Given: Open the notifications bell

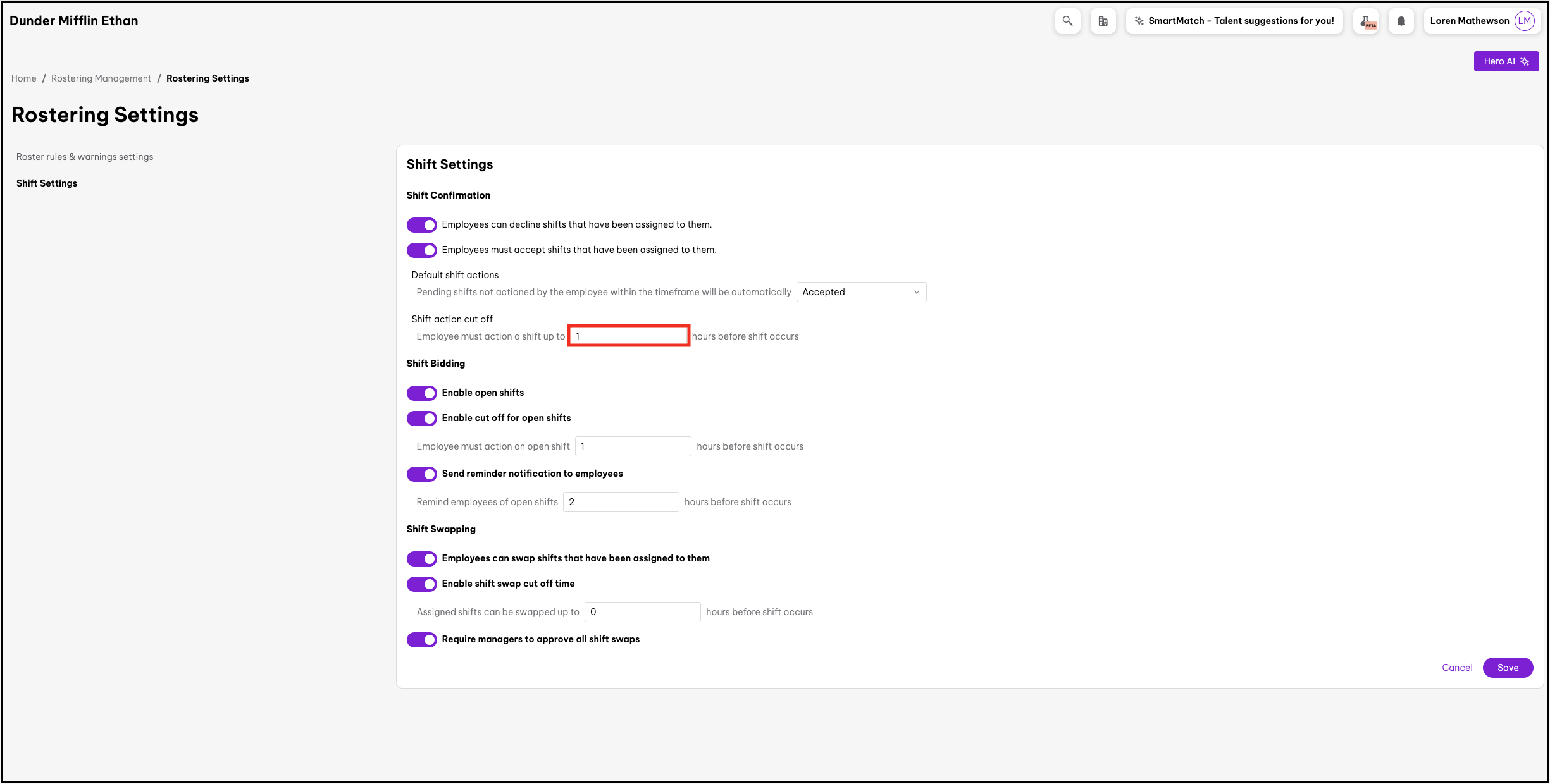Looking at the screenshot, I should click(x=1401, y=21).
